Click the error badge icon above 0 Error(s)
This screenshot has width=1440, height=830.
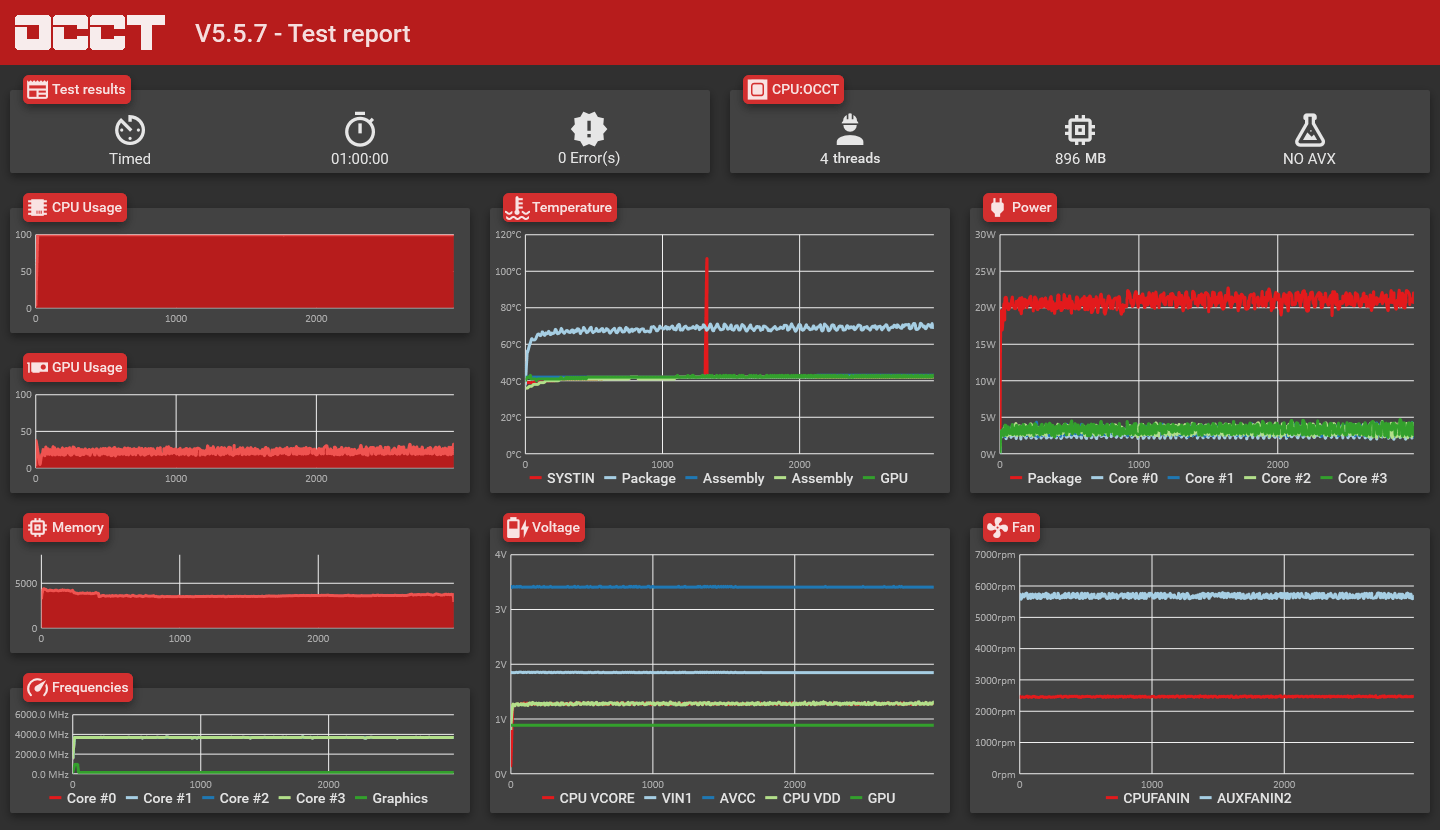[589, 129]
